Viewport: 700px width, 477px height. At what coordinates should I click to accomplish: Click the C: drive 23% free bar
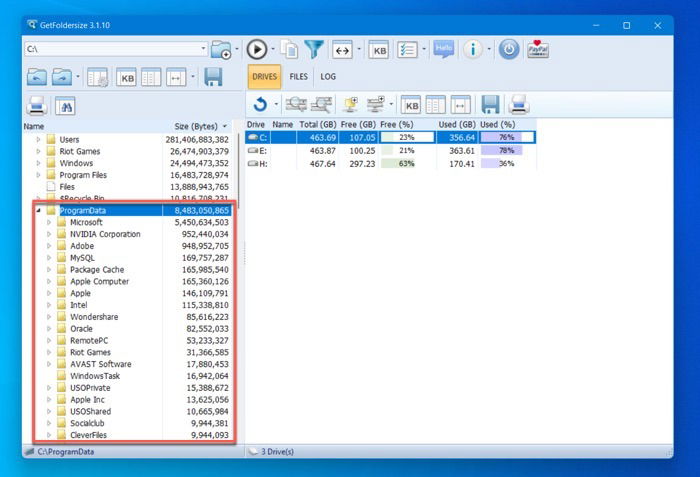tap(407, 138)
